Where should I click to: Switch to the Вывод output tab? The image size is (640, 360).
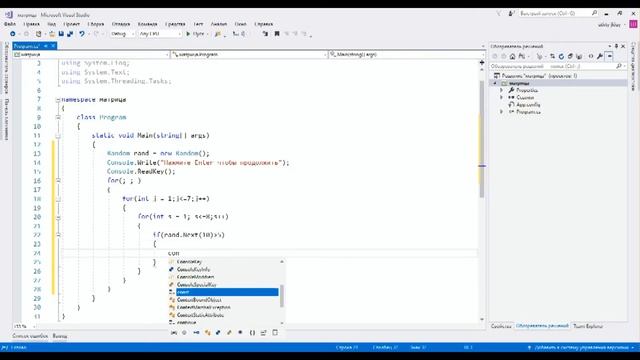coord(60,336)
